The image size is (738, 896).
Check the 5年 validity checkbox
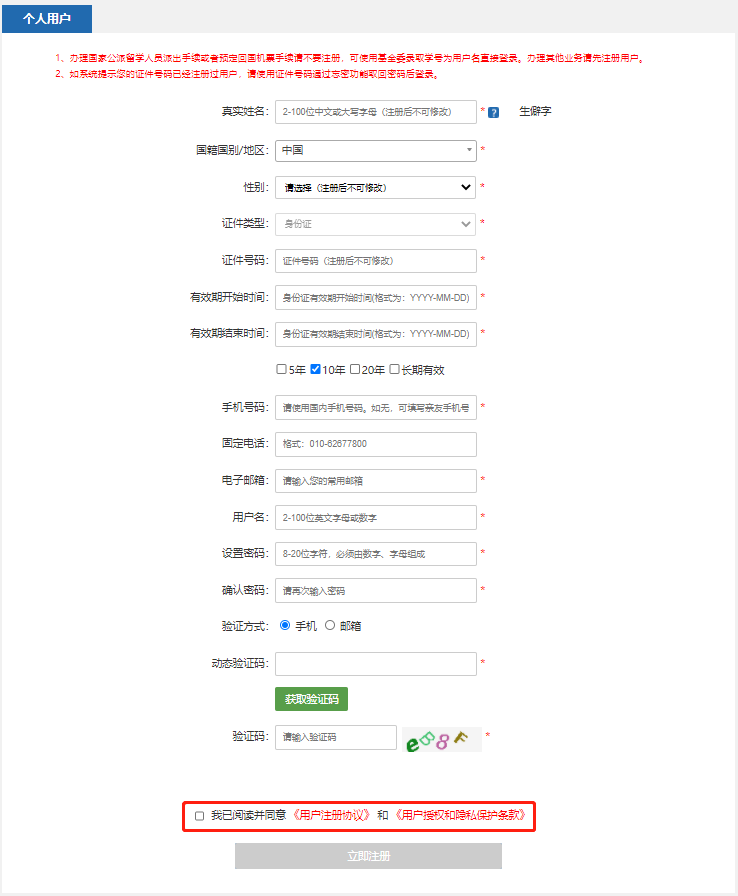pos(282,369)
